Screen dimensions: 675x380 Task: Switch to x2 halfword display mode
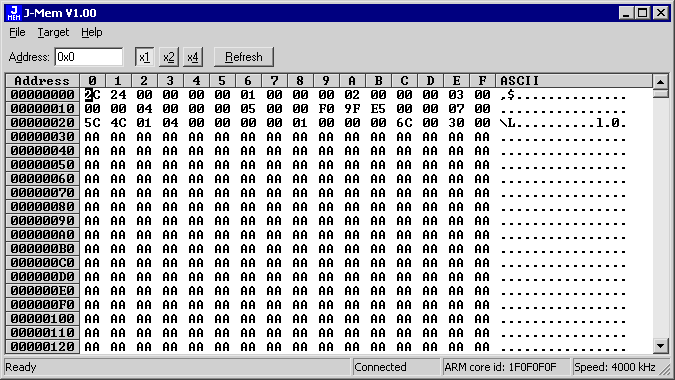169,57
